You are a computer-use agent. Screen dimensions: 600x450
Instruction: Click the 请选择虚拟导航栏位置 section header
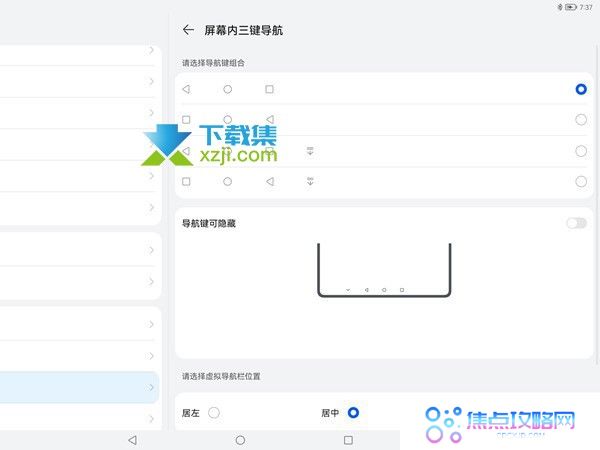221,376
